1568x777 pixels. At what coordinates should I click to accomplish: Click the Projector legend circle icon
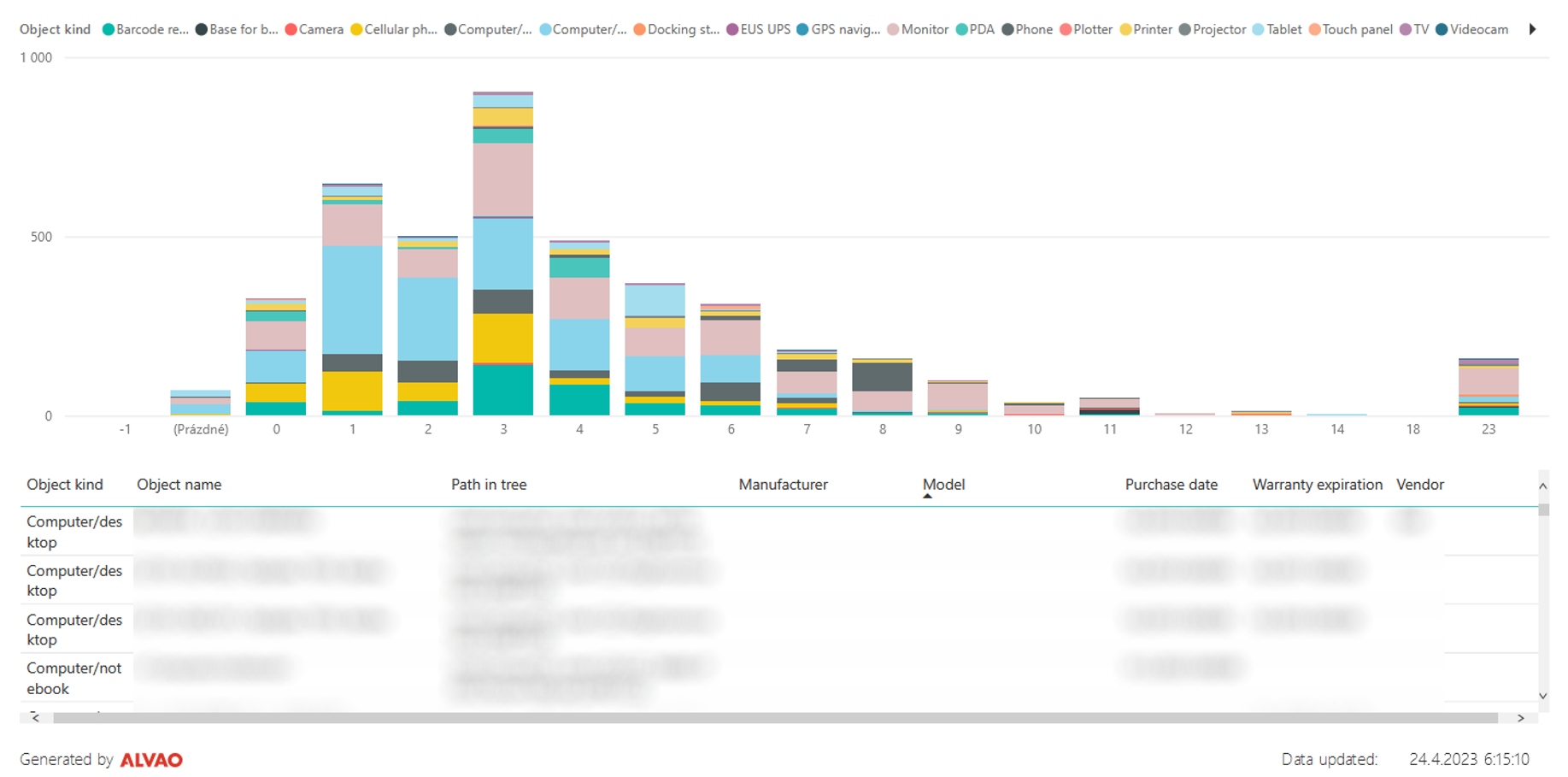click(1184, 30)
